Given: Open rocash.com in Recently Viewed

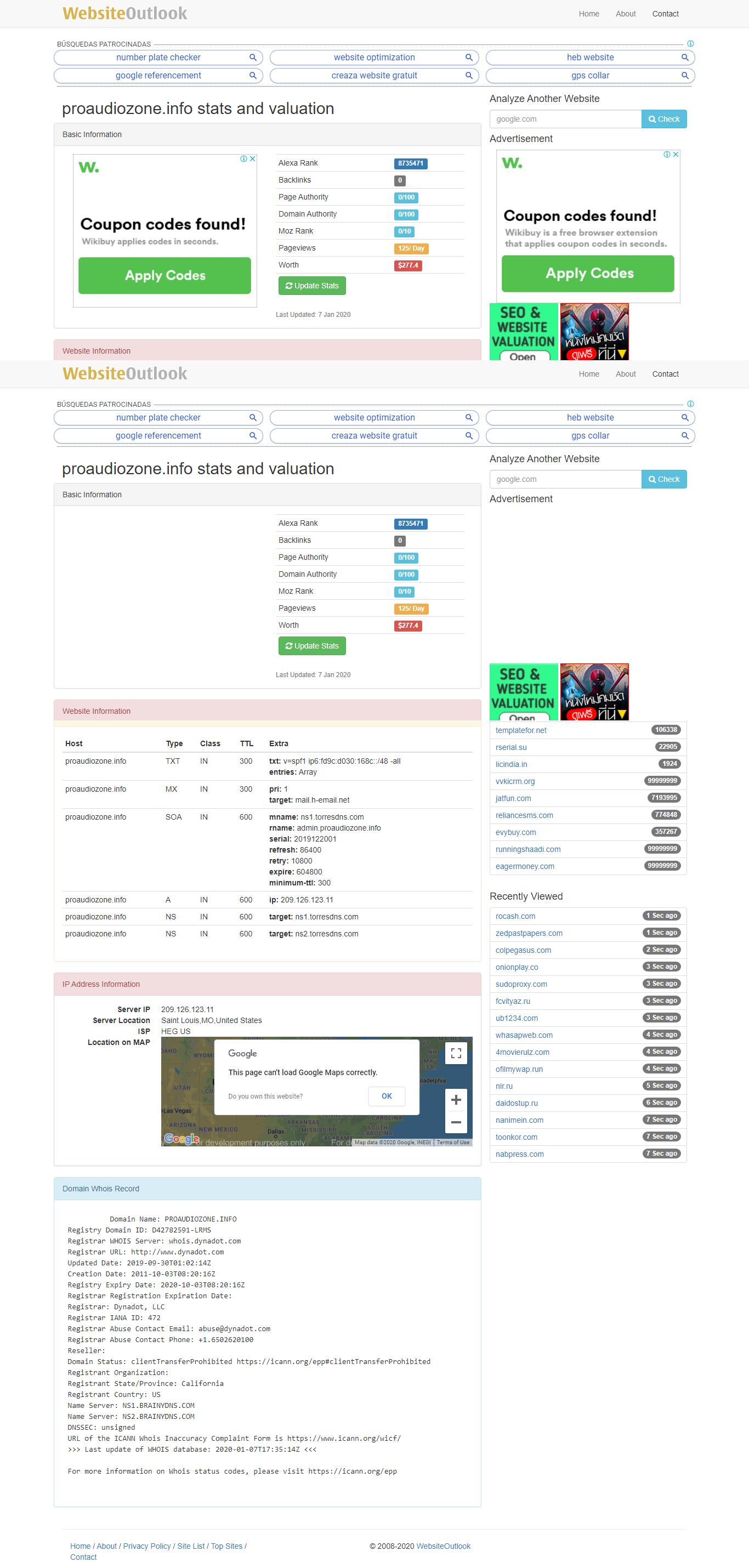Looking at the screenshot, I should point(515,916).
